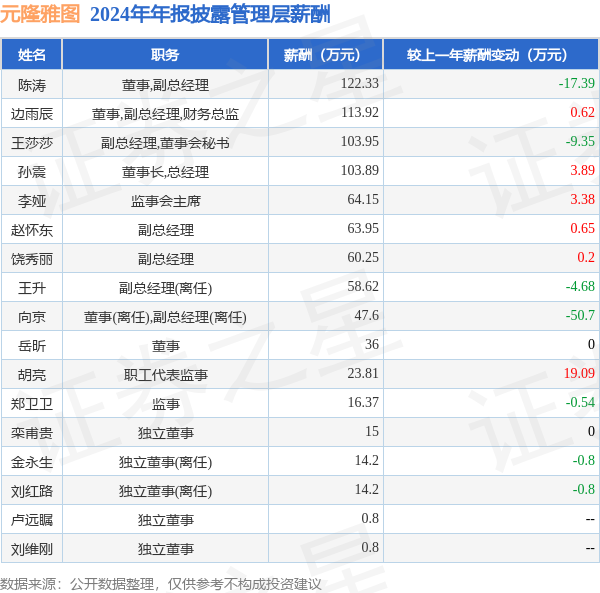
Task: Click the 较上一年薪酬变动（万元）header
Action: point(491,55)
